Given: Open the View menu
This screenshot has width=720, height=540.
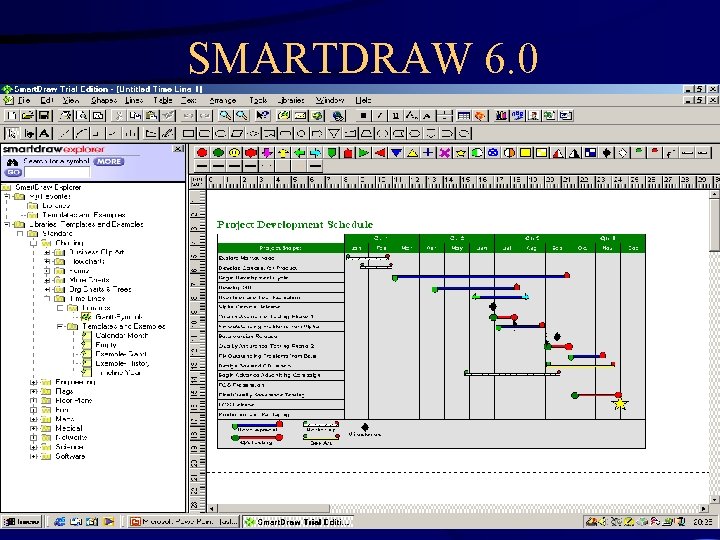Looking at the screenshot, I should [x=71, y=100].
